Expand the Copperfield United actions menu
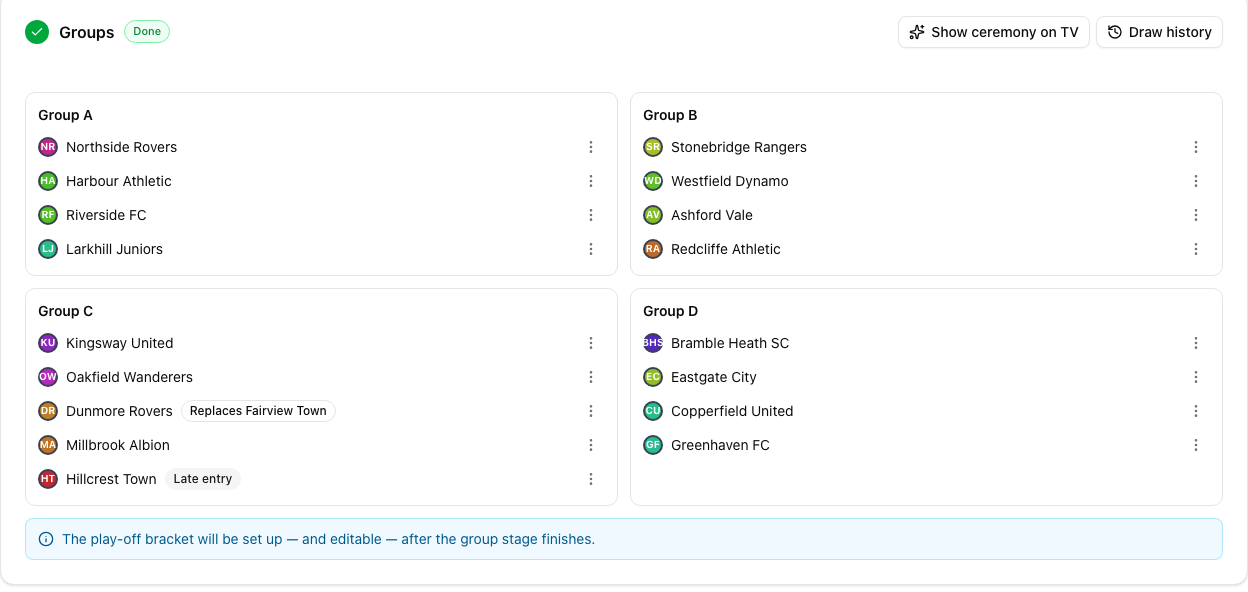 [1196, 411]
